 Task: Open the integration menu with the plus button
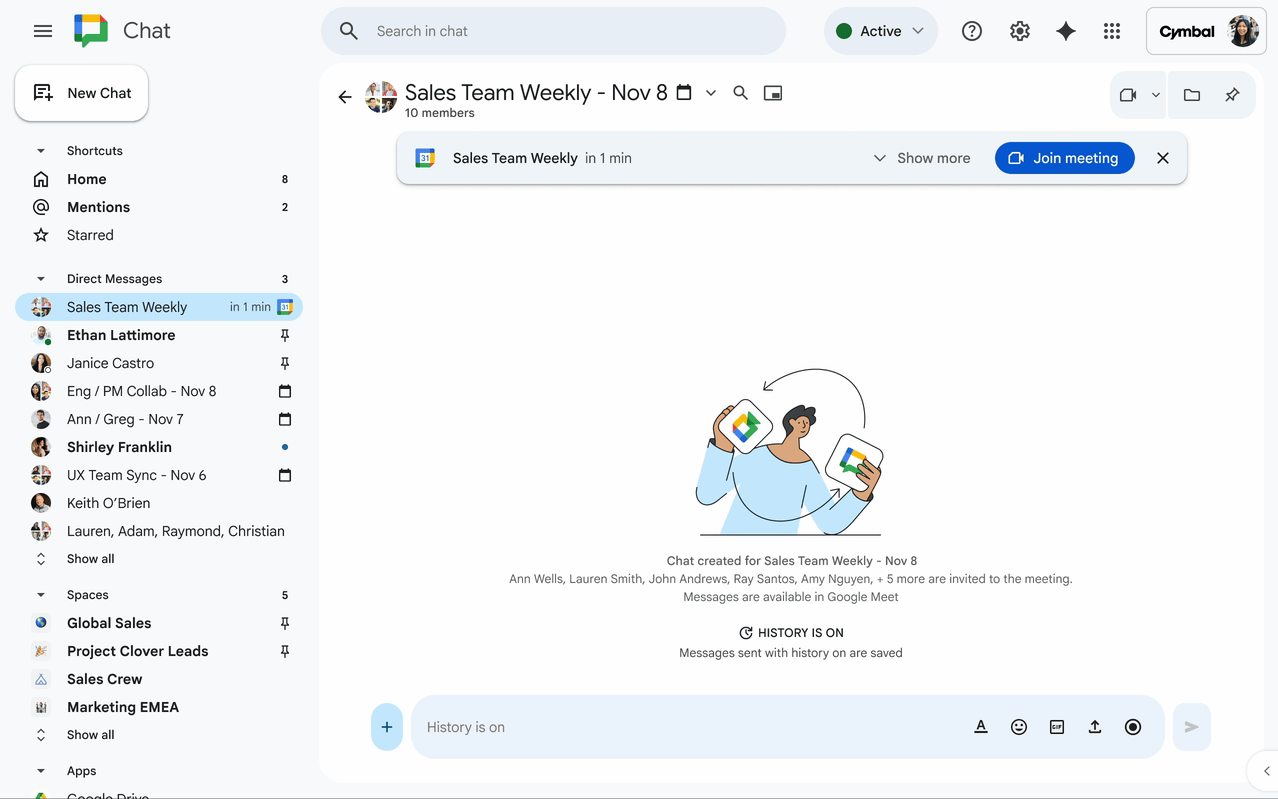click(387, 727)
